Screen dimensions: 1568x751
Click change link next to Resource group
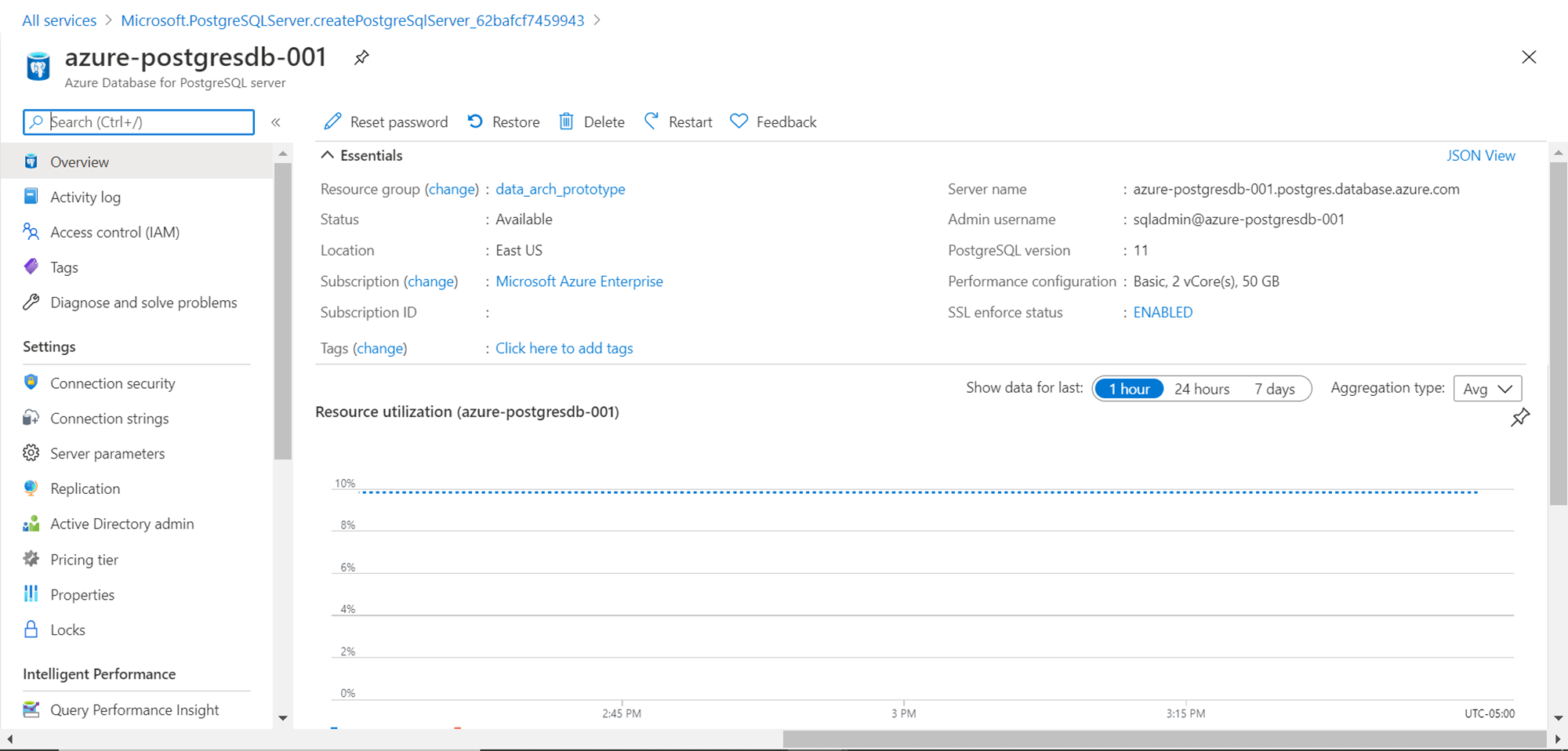(x=452, y=189)
